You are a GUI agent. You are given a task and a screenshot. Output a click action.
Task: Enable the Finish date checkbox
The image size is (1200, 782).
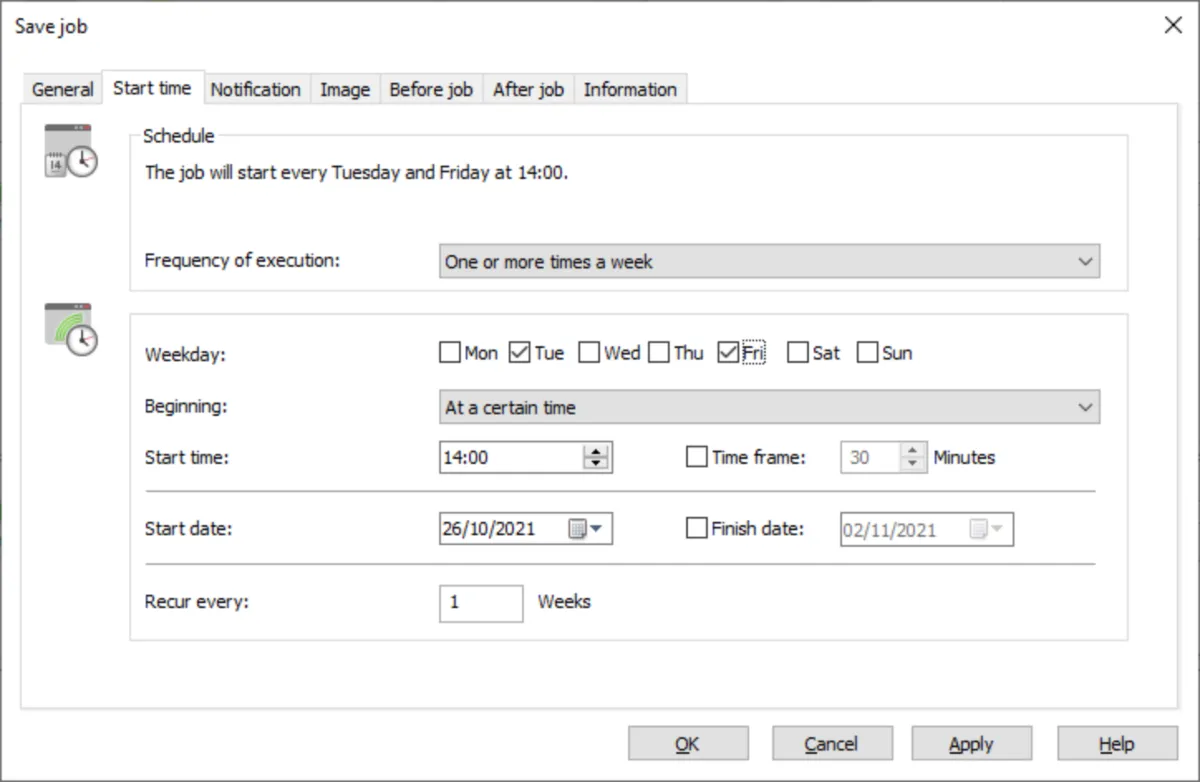697,529
